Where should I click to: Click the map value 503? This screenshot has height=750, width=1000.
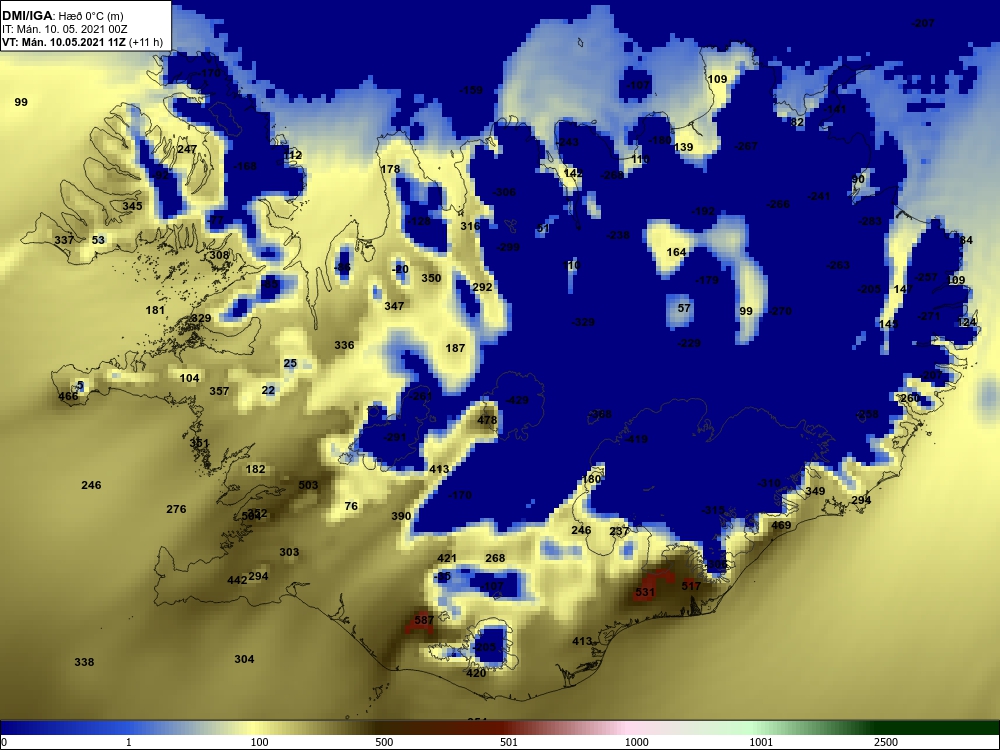coord(308,485)
